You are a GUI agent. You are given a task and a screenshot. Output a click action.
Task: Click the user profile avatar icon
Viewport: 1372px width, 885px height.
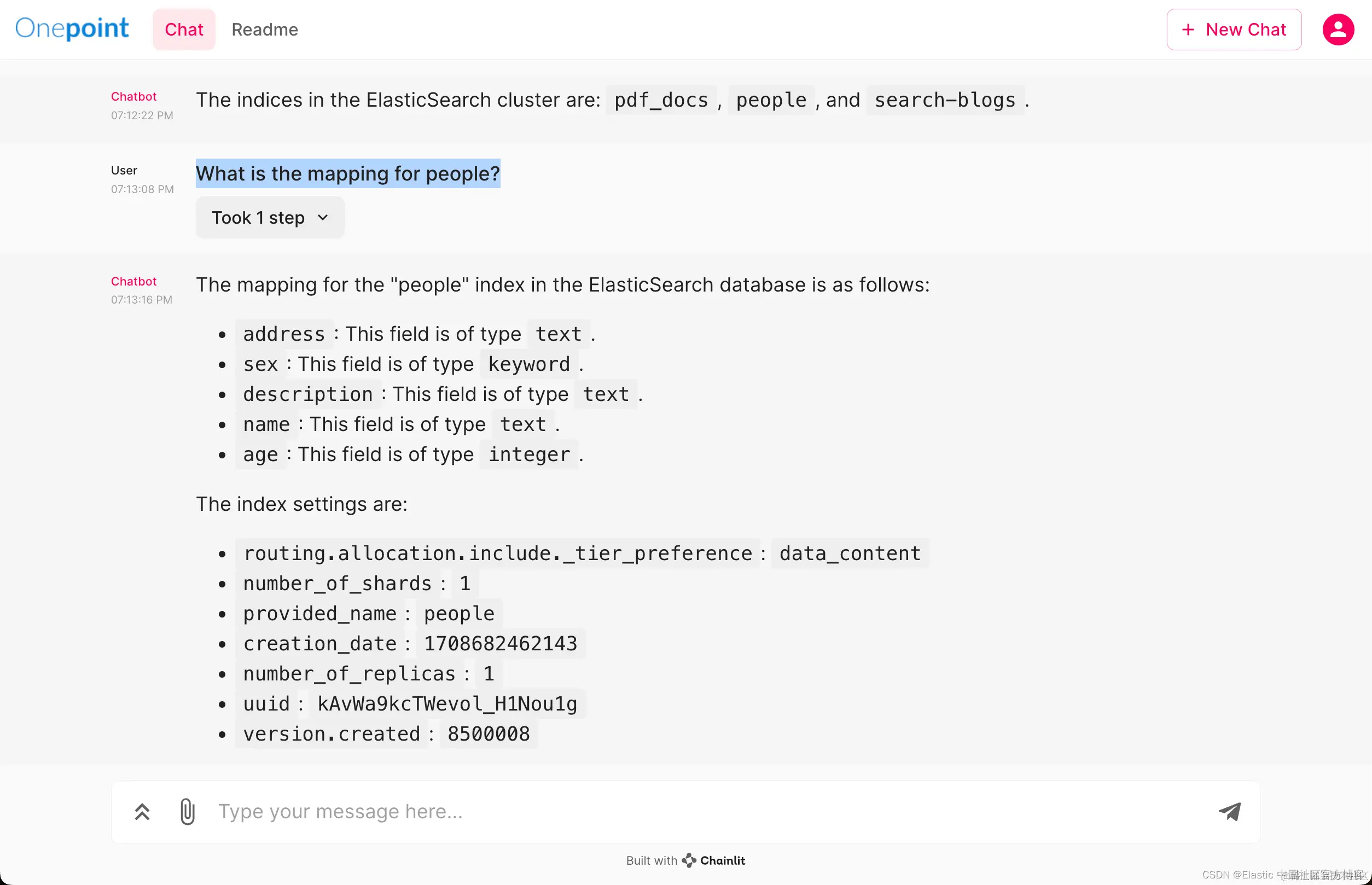tap(1338, 30)
